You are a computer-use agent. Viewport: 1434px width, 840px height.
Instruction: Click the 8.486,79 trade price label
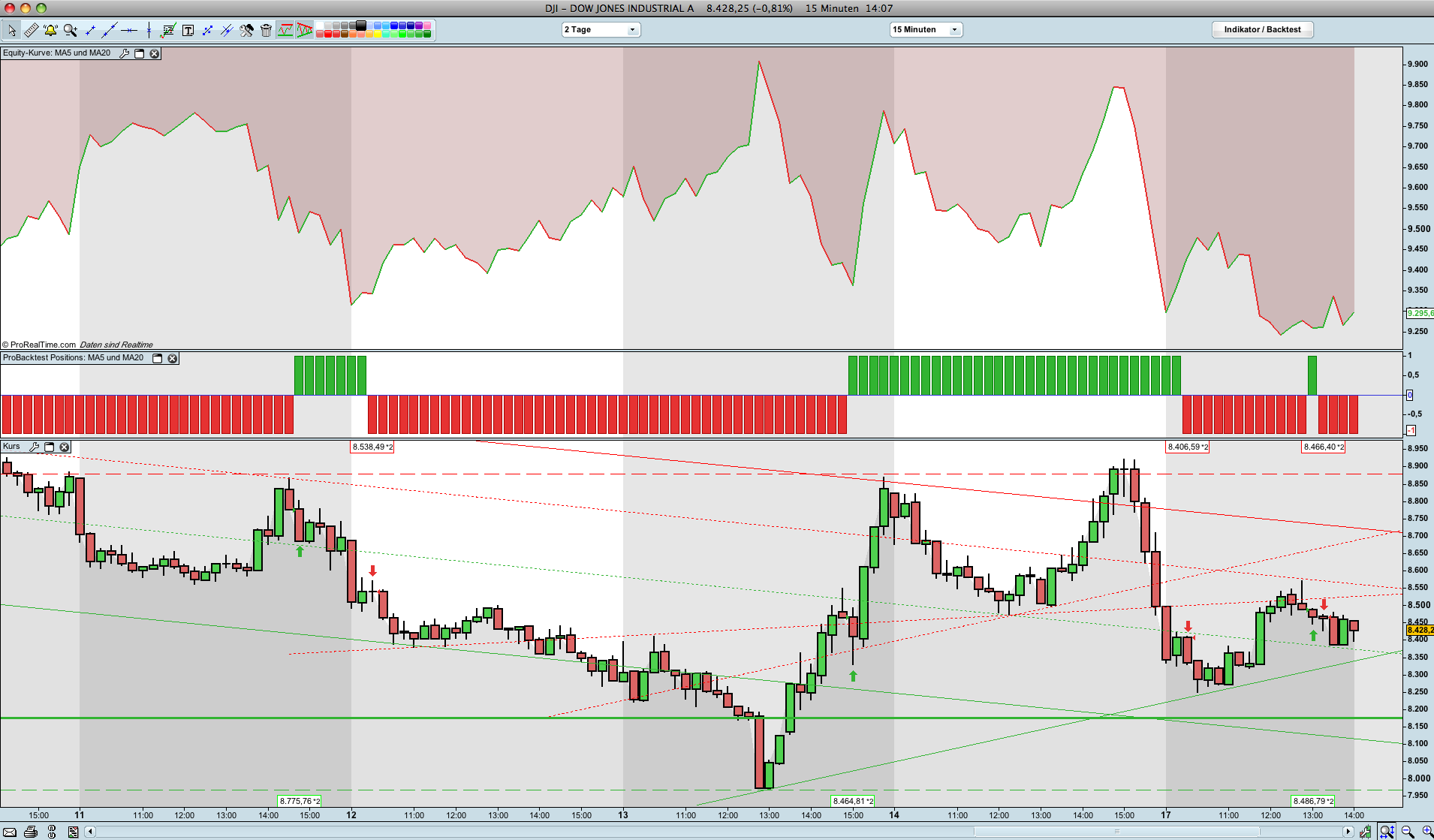1313,801
